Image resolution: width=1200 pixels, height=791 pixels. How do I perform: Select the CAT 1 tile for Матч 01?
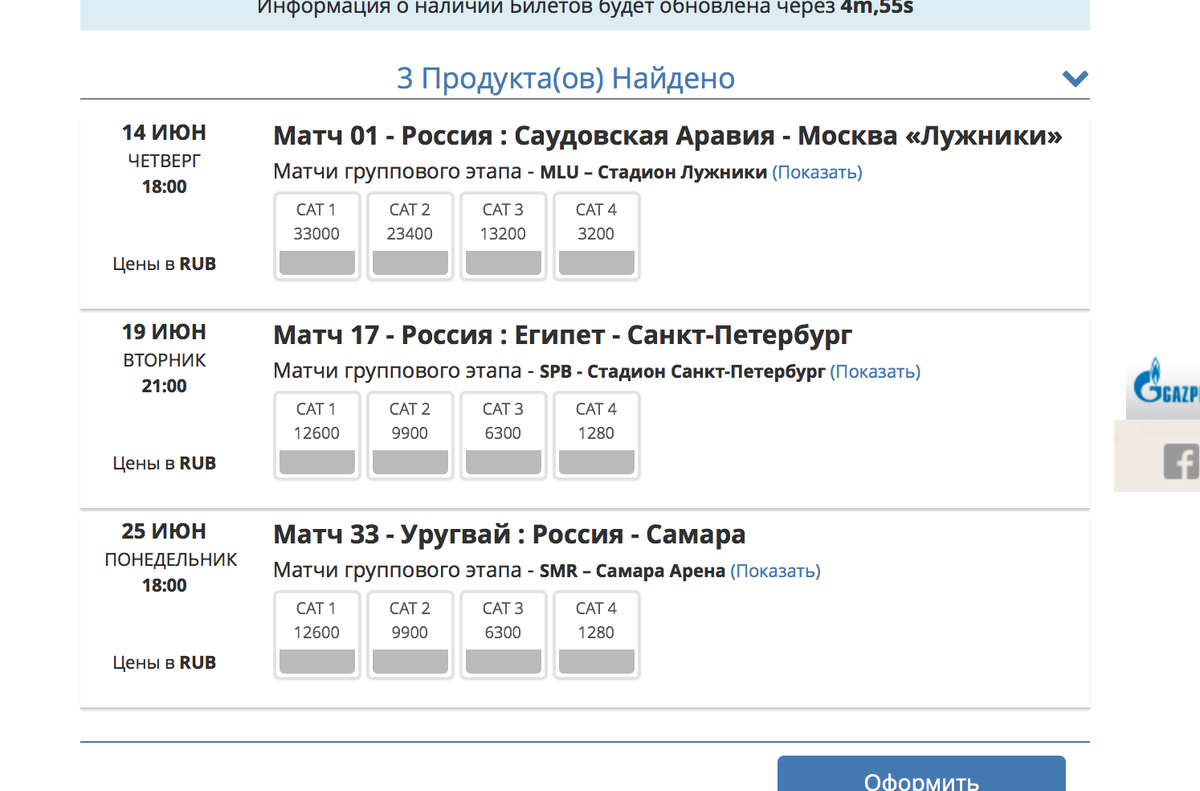pyautogui.click(x=316, y=235)
